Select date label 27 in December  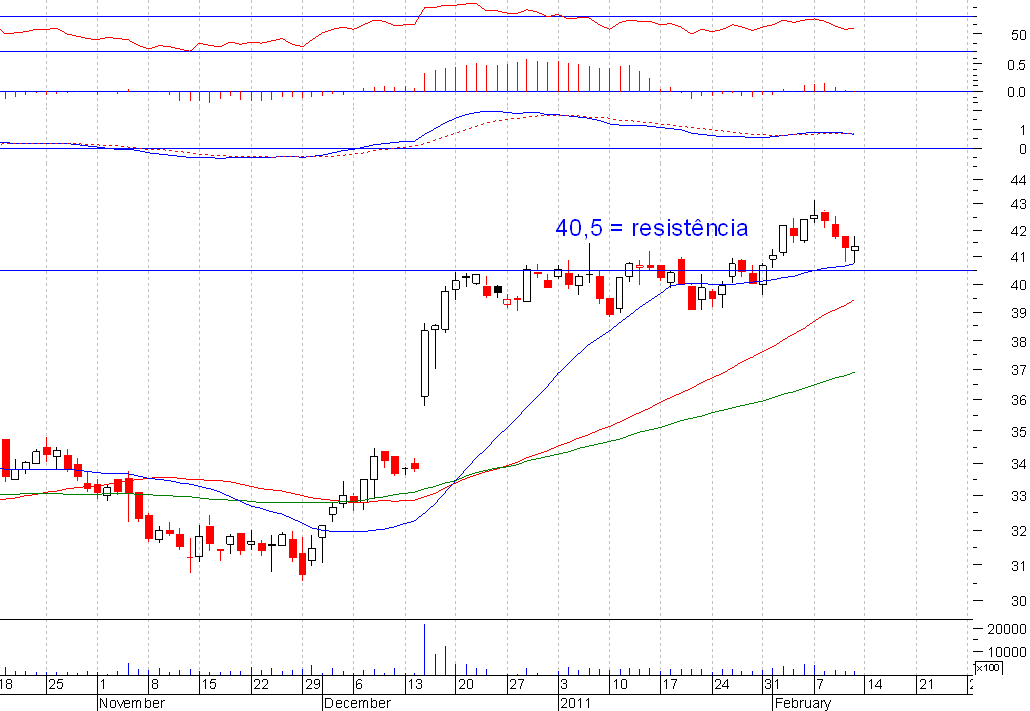[x=517, y=684]
